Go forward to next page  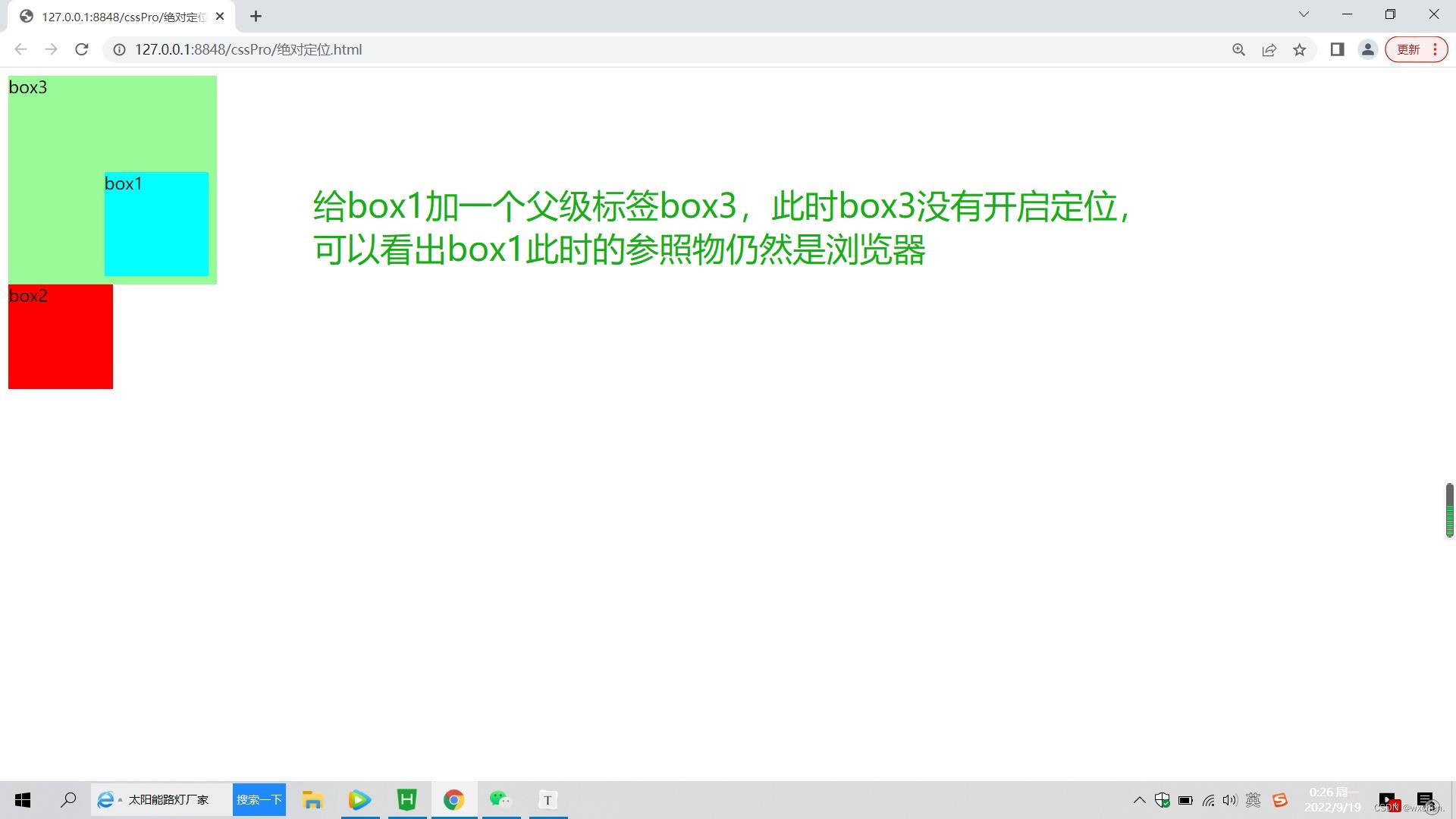pos(51,49)
